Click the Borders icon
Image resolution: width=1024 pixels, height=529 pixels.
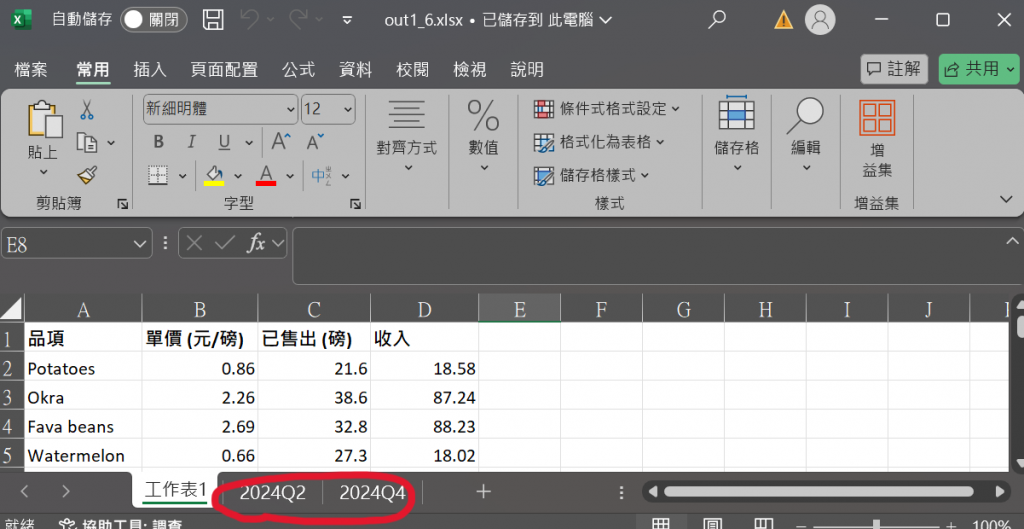(x=158, y=175)
